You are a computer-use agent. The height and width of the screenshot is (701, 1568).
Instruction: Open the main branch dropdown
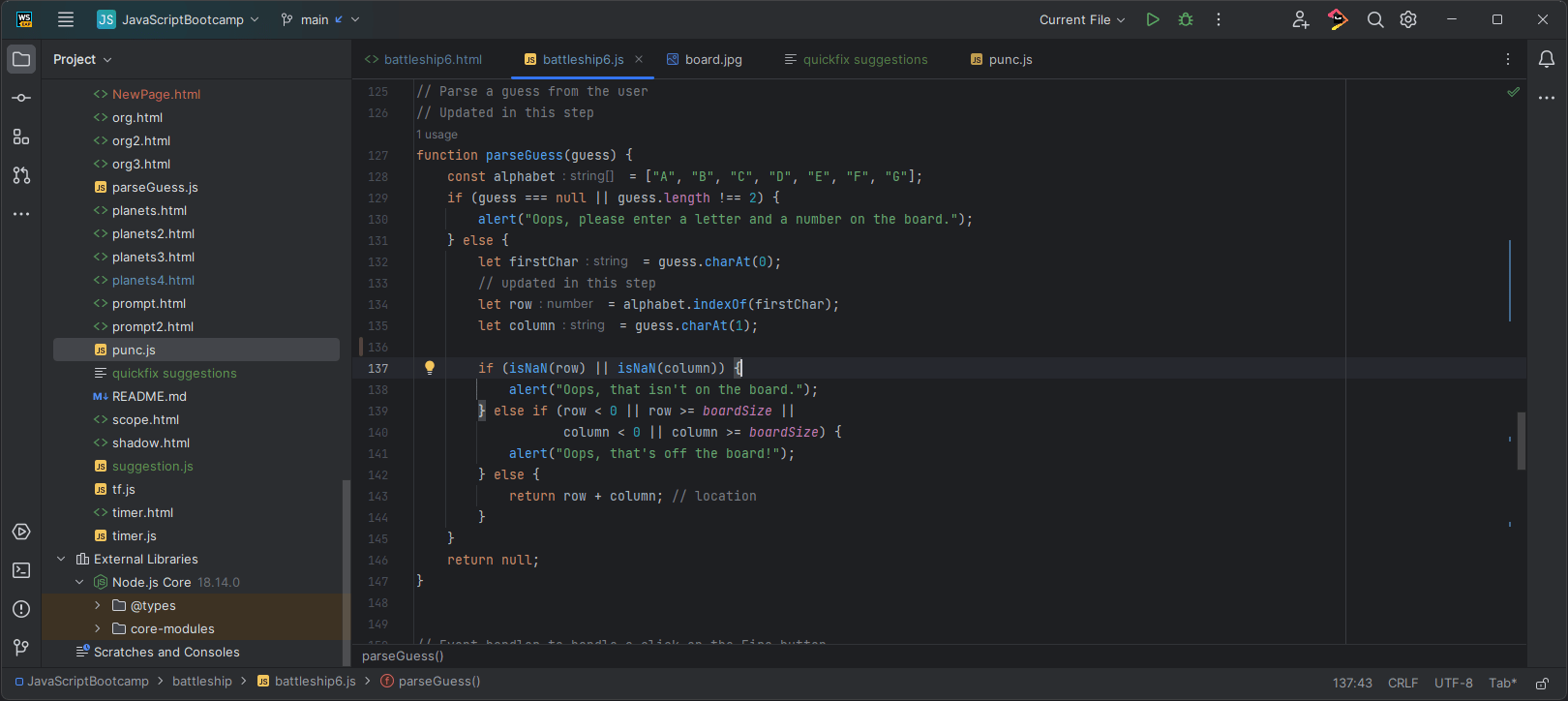tap(319, 19)
